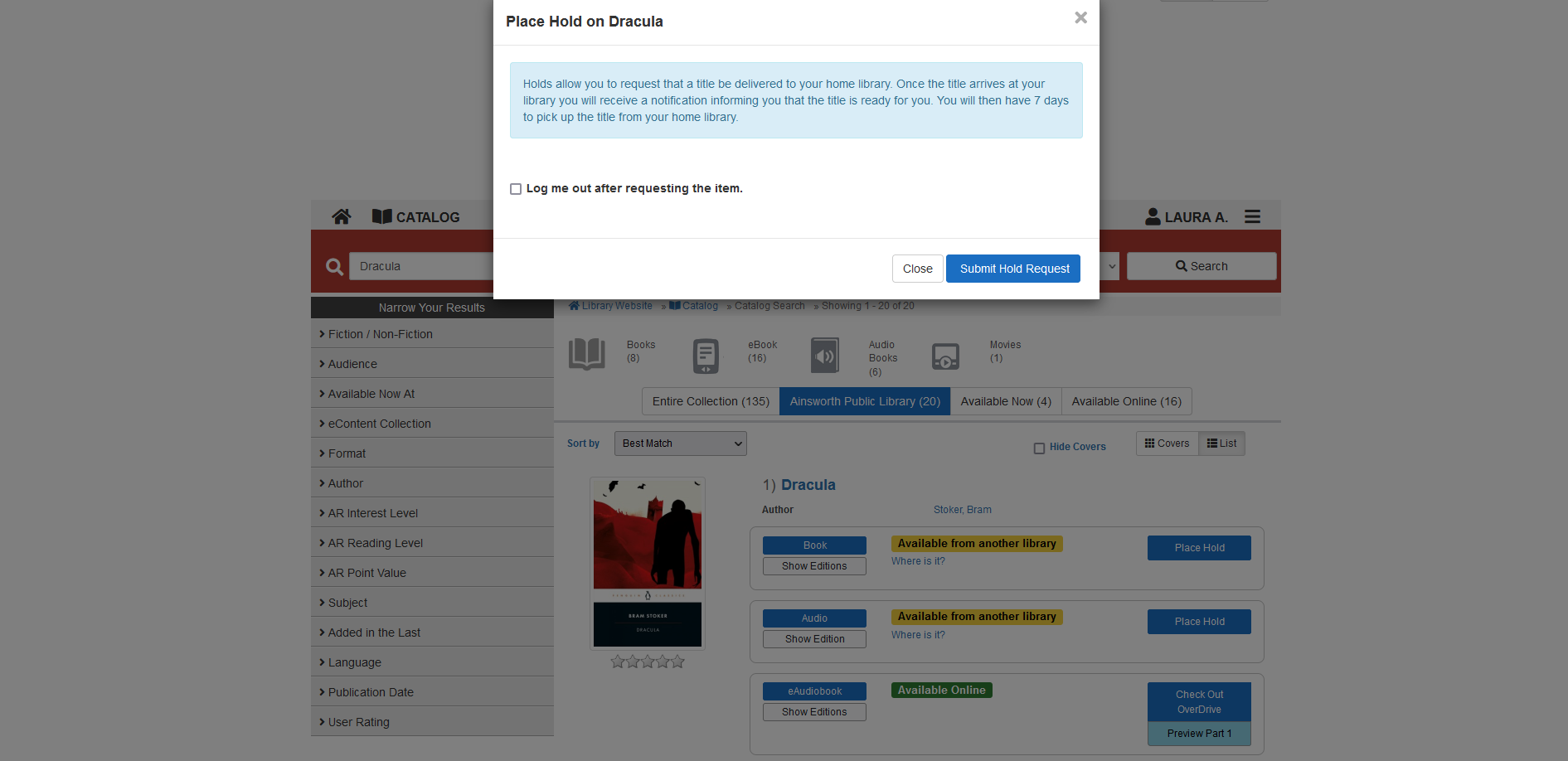Screen dimensions: 1568x761
Task: Click the Laura A. user account icon
Action: [x=1153, y=216]
